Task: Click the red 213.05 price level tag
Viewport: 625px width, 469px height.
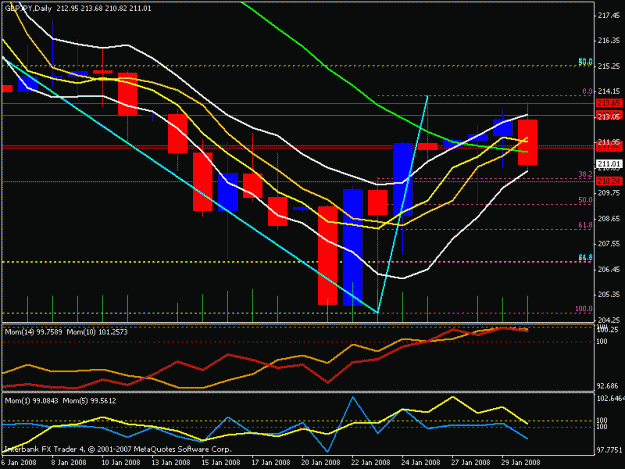Action: (x=609, y=116)
